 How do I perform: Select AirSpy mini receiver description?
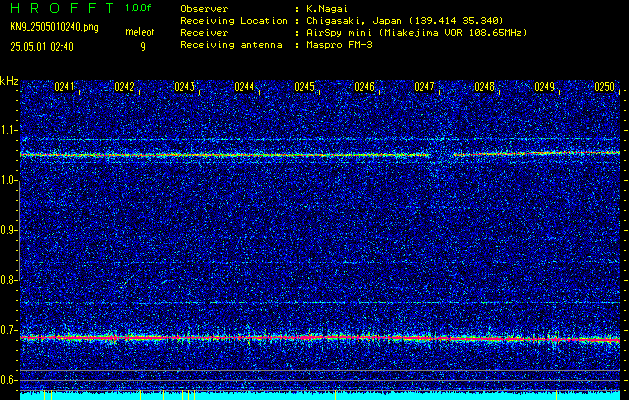click(417, 33)
